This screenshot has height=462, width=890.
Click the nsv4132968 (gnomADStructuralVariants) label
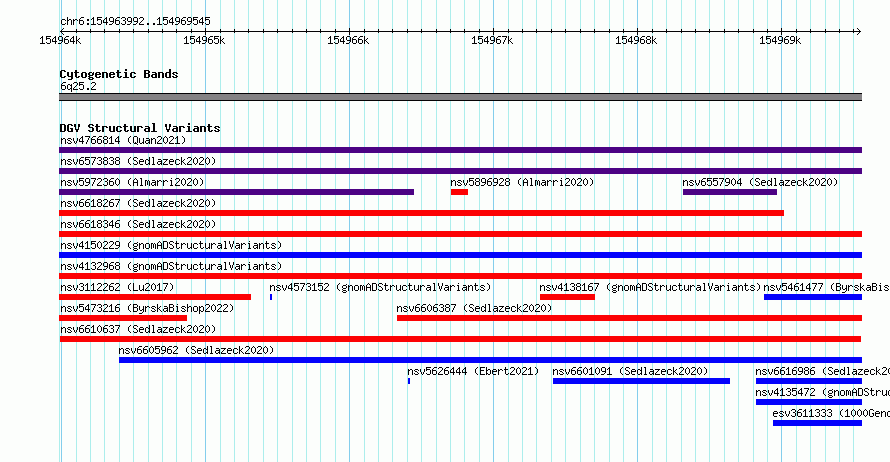171,266
